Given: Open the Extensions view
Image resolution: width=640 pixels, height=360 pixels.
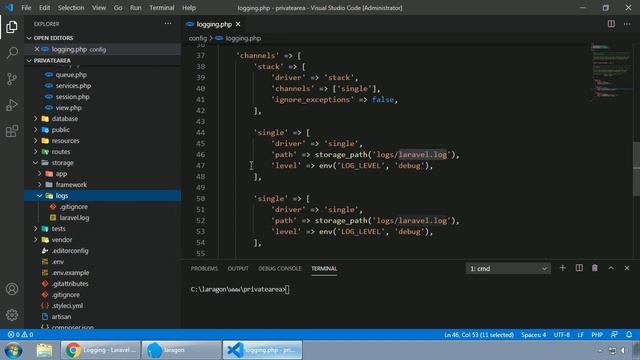Looking at the screenshot, I should [x=12, y=131].
